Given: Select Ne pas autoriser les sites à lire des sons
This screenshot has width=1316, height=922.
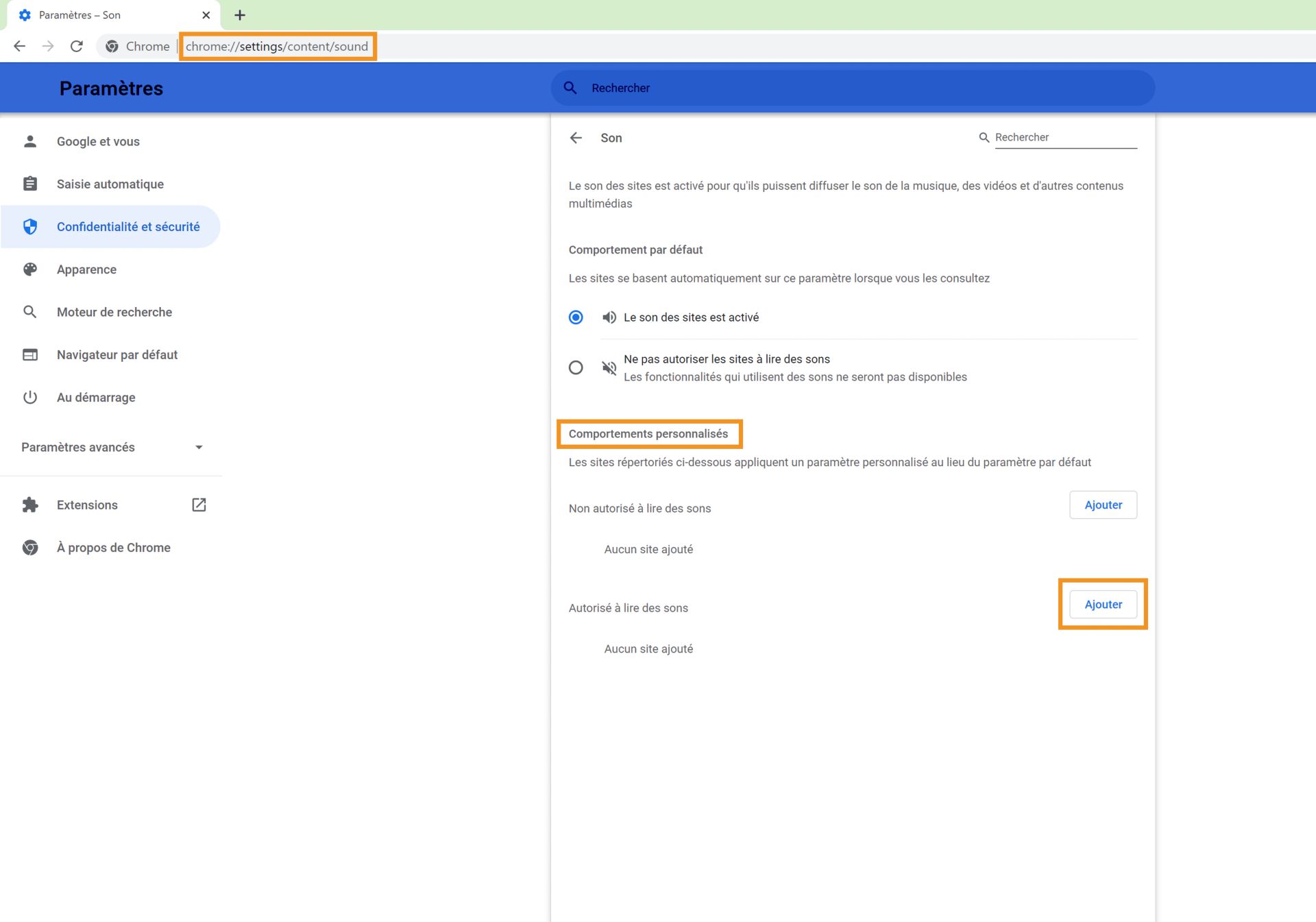Looking at the screenshot, I should pyautogui.click(x=575, y=367).
